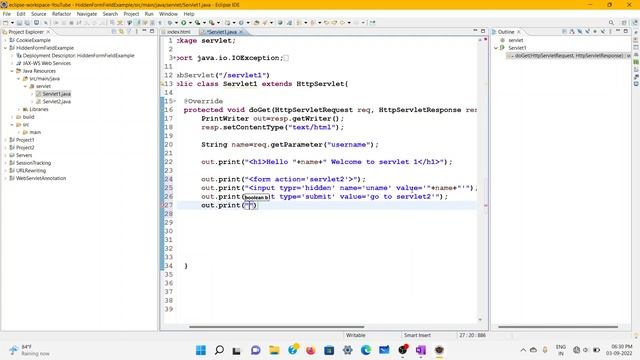Open the Source menu
Screen dimensions: 640x360
39,14
